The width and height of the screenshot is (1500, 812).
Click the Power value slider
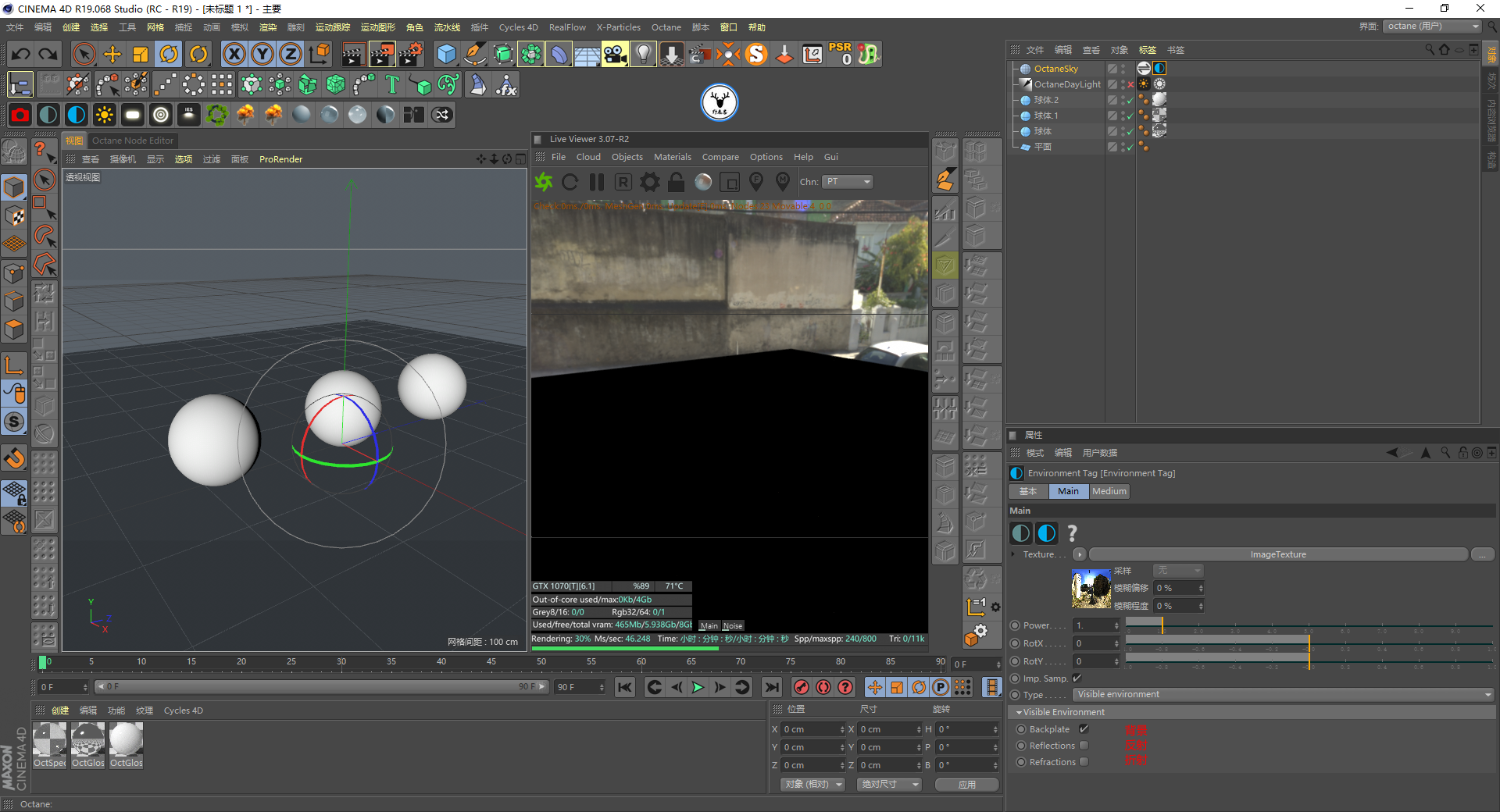pos(1309,625)
